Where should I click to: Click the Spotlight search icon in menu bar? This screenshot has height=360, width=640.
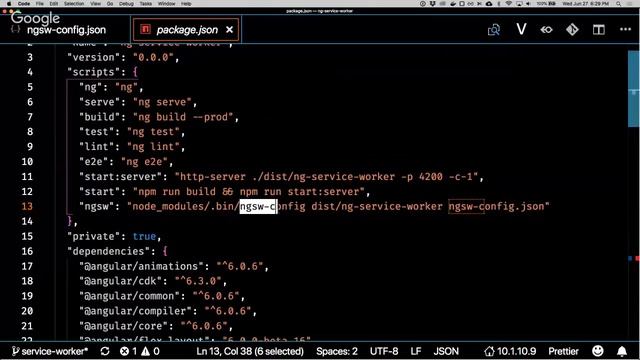click(x=619, y=4)
